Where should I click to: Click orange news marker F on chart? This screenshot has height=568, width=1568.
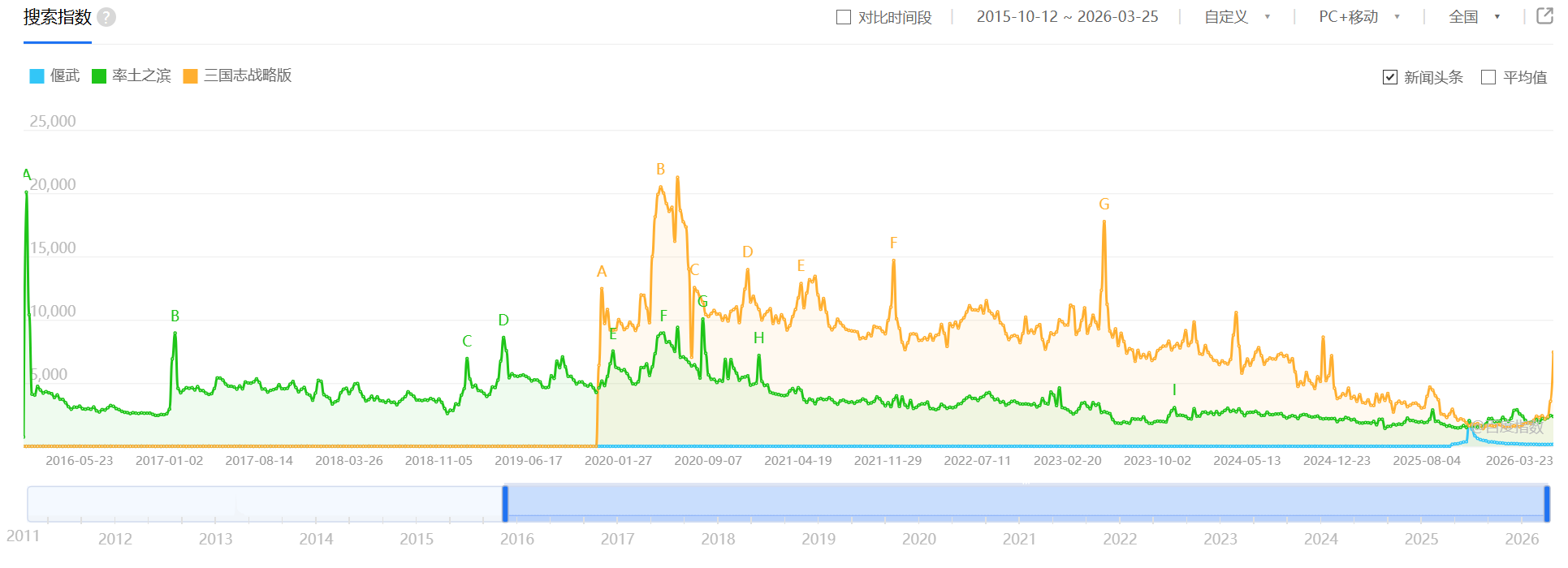(x=893, y=243)
